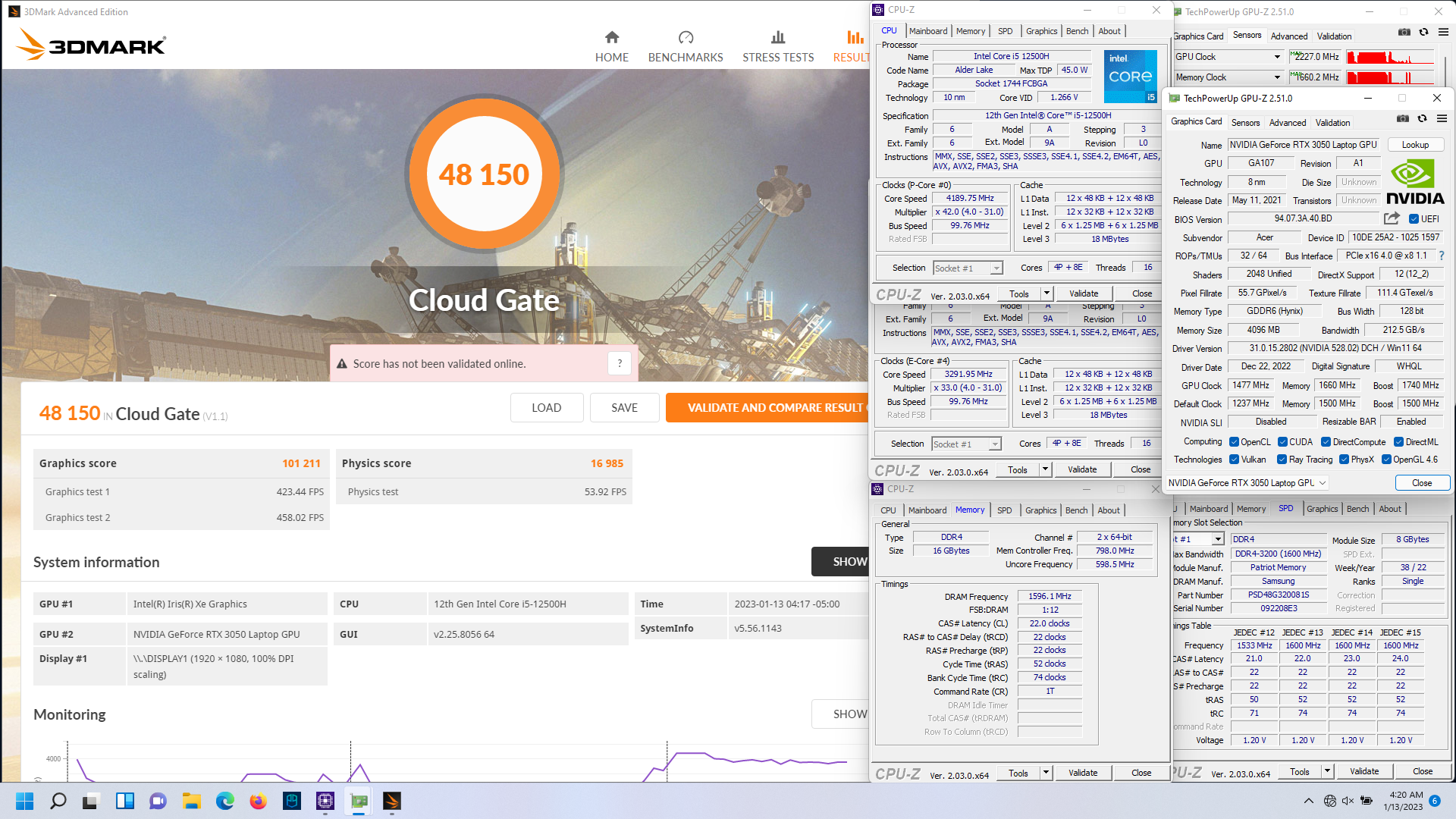Click SHOW button beside Monitoring

coord(840,714)
